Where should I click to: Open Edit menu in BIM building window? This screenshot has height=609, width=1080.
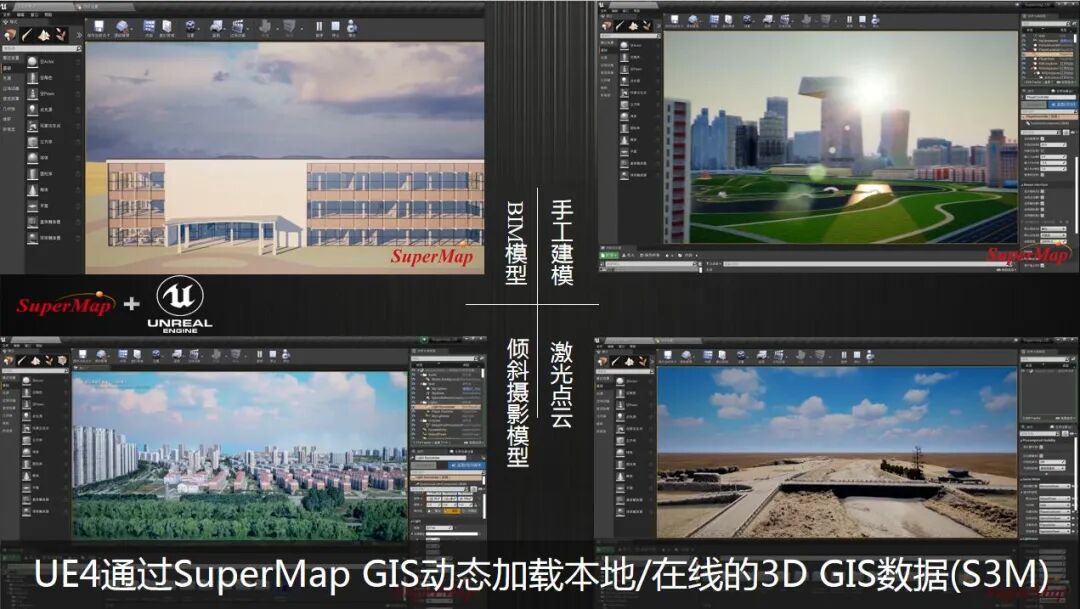tap(20, 14)
